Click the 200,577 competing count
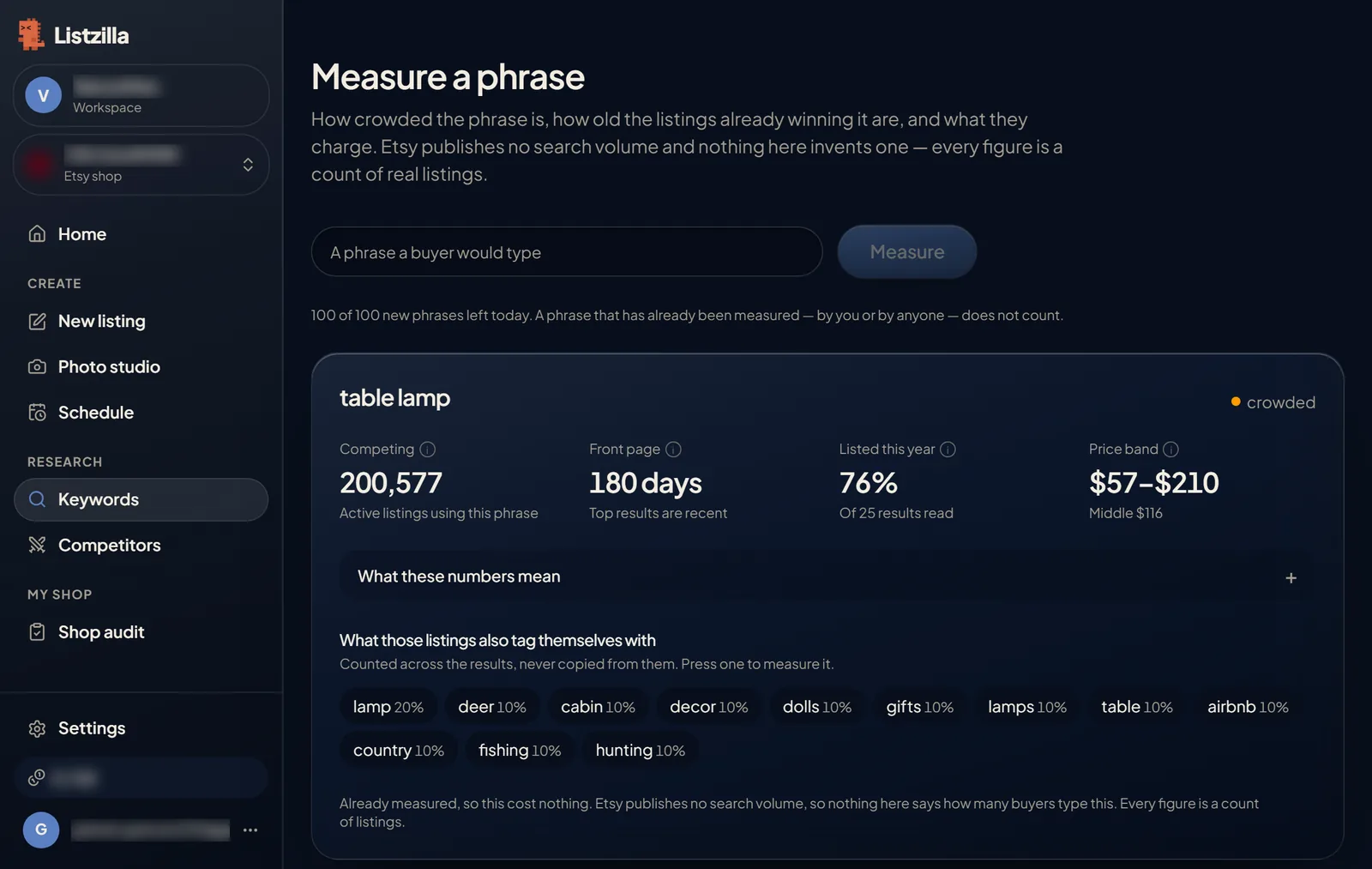The height and width of the screenshot is (869, 1372). 391,483
